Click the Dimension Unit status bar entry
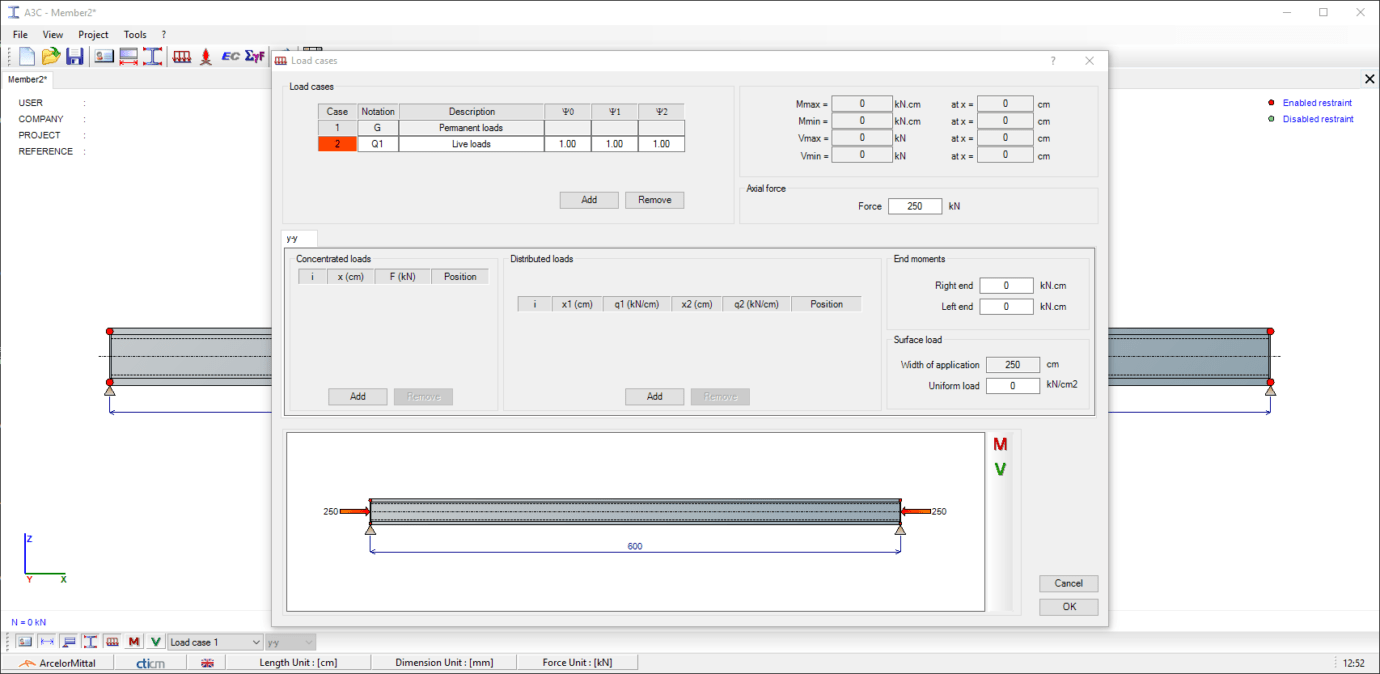The width and height of the screenshot is (1380, 674). pos(443,663)
